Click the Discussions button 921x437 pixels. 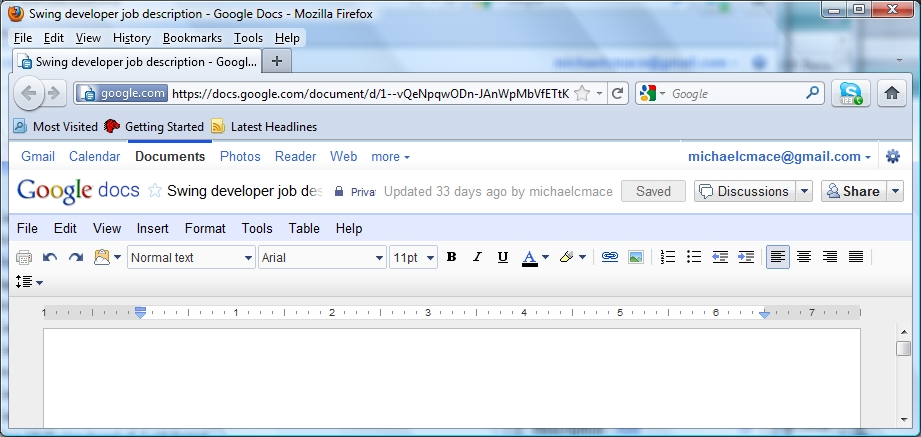pos(745,191)
